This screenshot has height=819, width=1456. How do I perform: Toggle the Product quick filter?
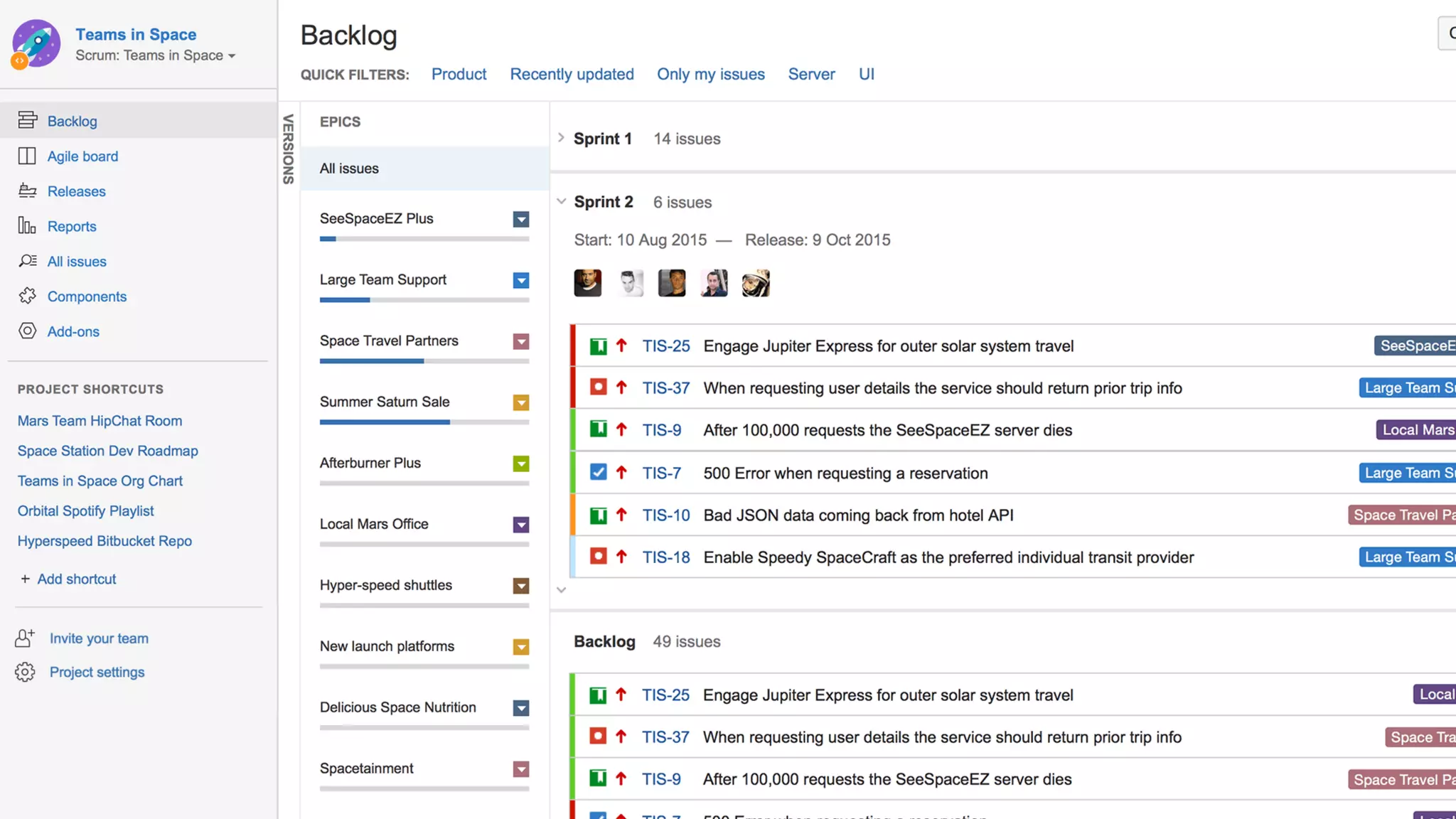[x=459, y=74]
